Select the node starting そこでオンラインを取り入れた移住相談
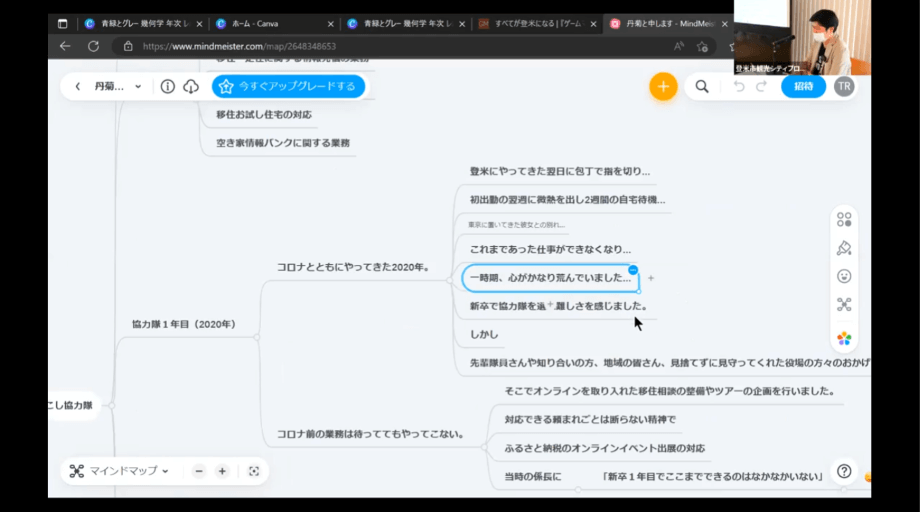 coord(669,391)
